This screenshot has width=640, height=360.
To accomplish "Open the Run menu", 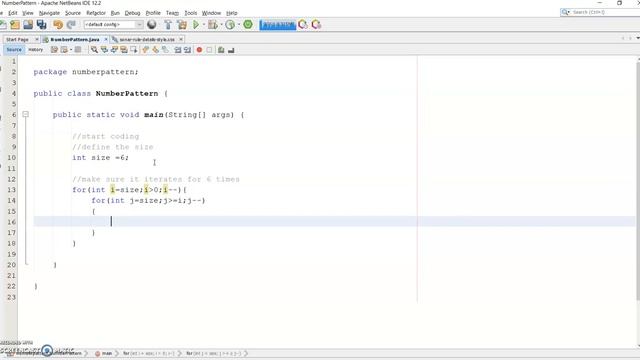I will point(115,13).
